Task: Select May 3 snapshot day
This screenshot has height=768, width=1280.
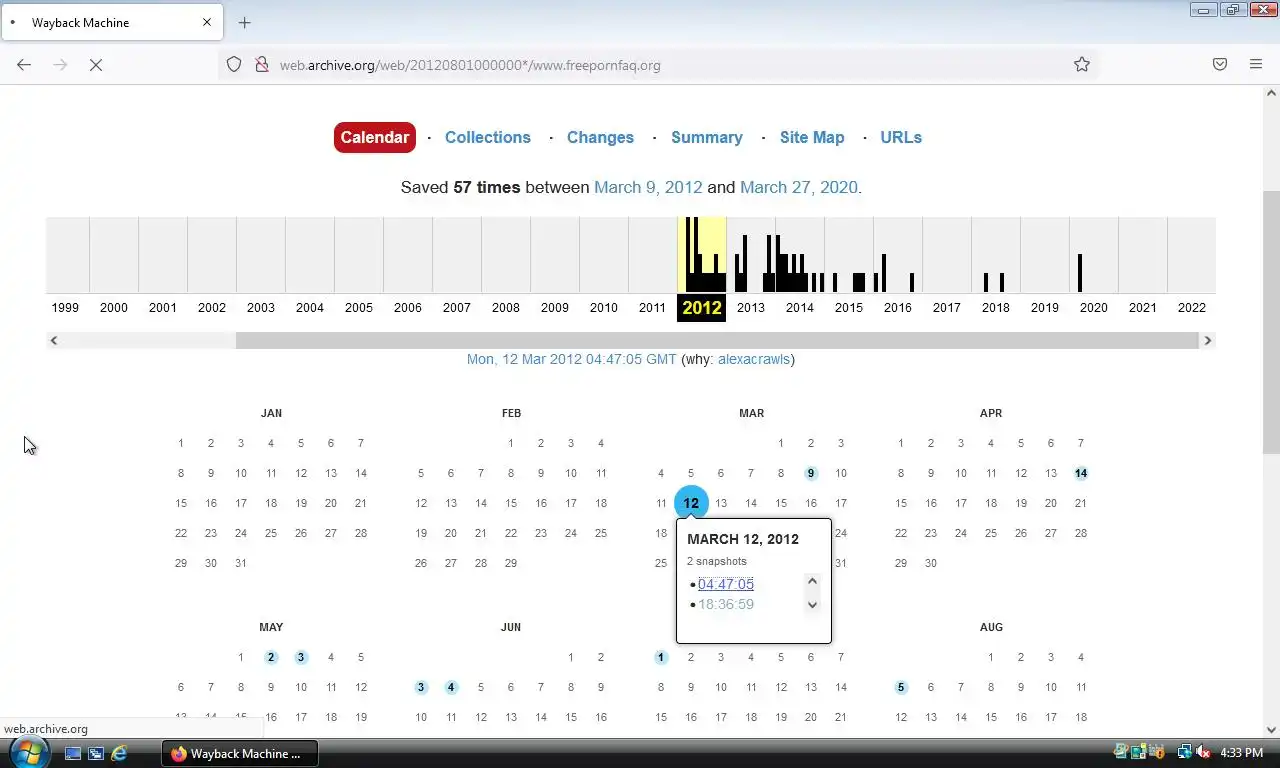Action: [301, 657]
